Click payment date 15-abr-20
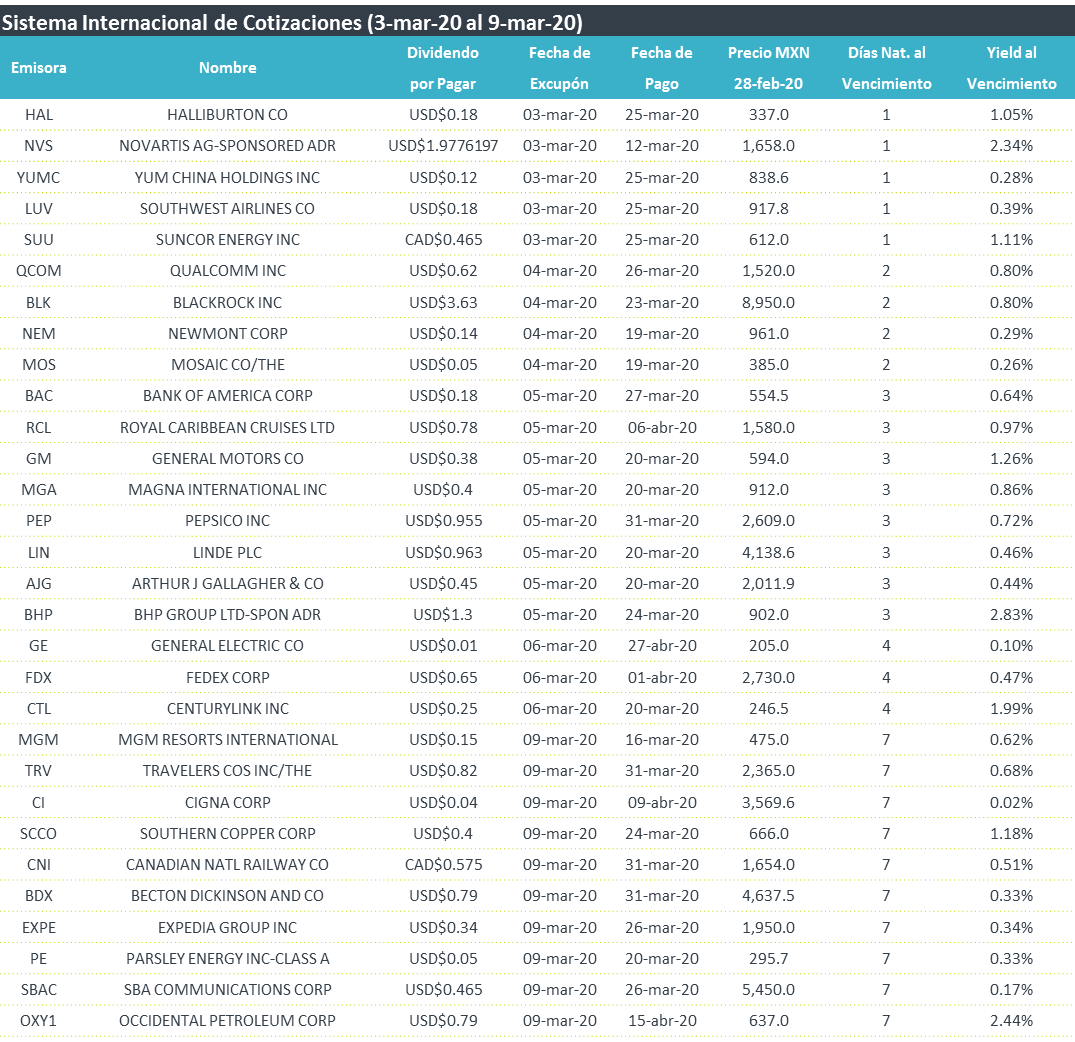 (662, 1021)
